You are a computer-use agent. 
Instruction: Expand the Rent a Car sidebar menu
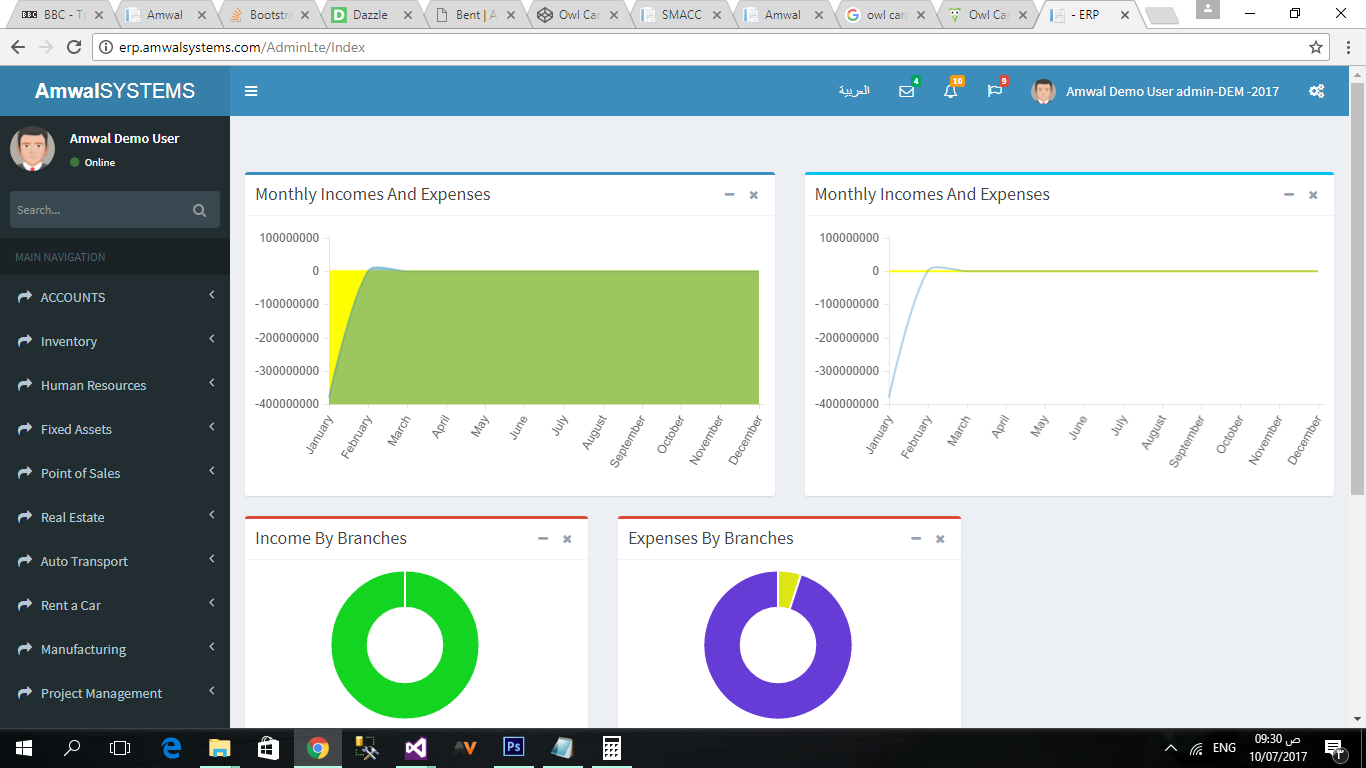click(x=70, y=605)
